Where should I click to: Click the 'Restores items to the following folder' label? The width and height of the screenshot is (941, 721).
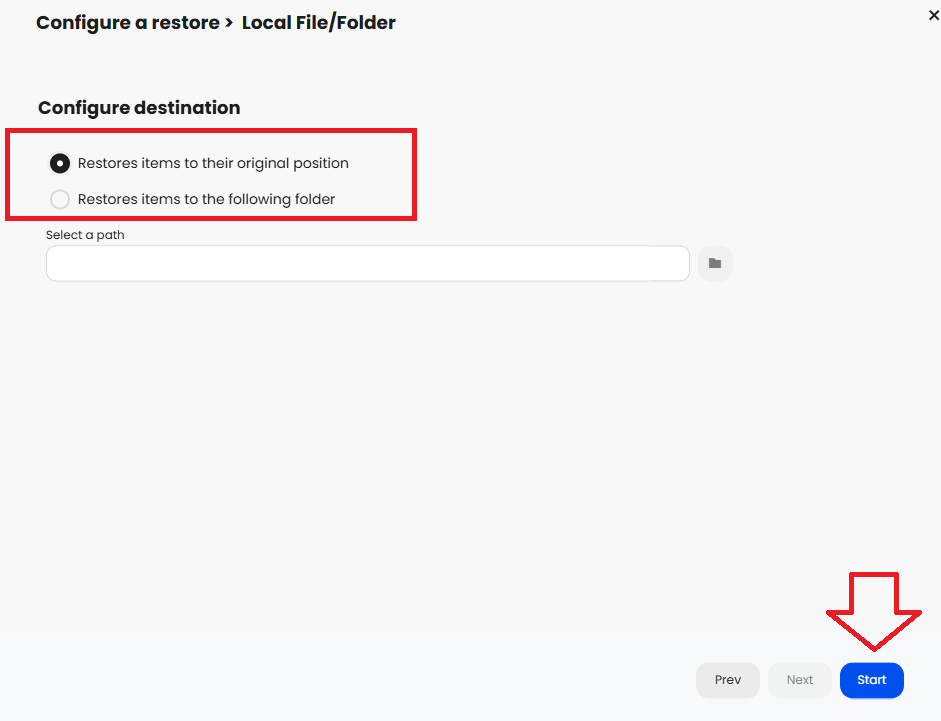click(206, 199)
